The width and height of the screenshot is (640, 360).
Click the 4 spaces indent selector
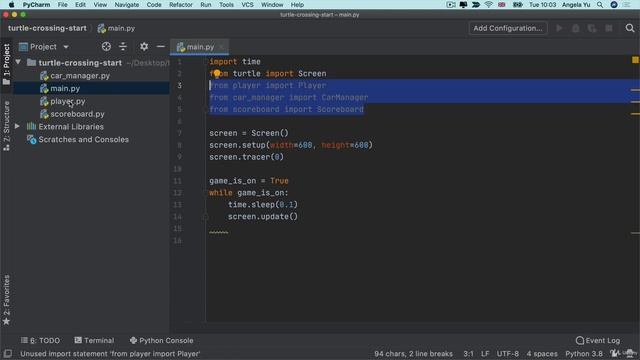coord(542,353)
